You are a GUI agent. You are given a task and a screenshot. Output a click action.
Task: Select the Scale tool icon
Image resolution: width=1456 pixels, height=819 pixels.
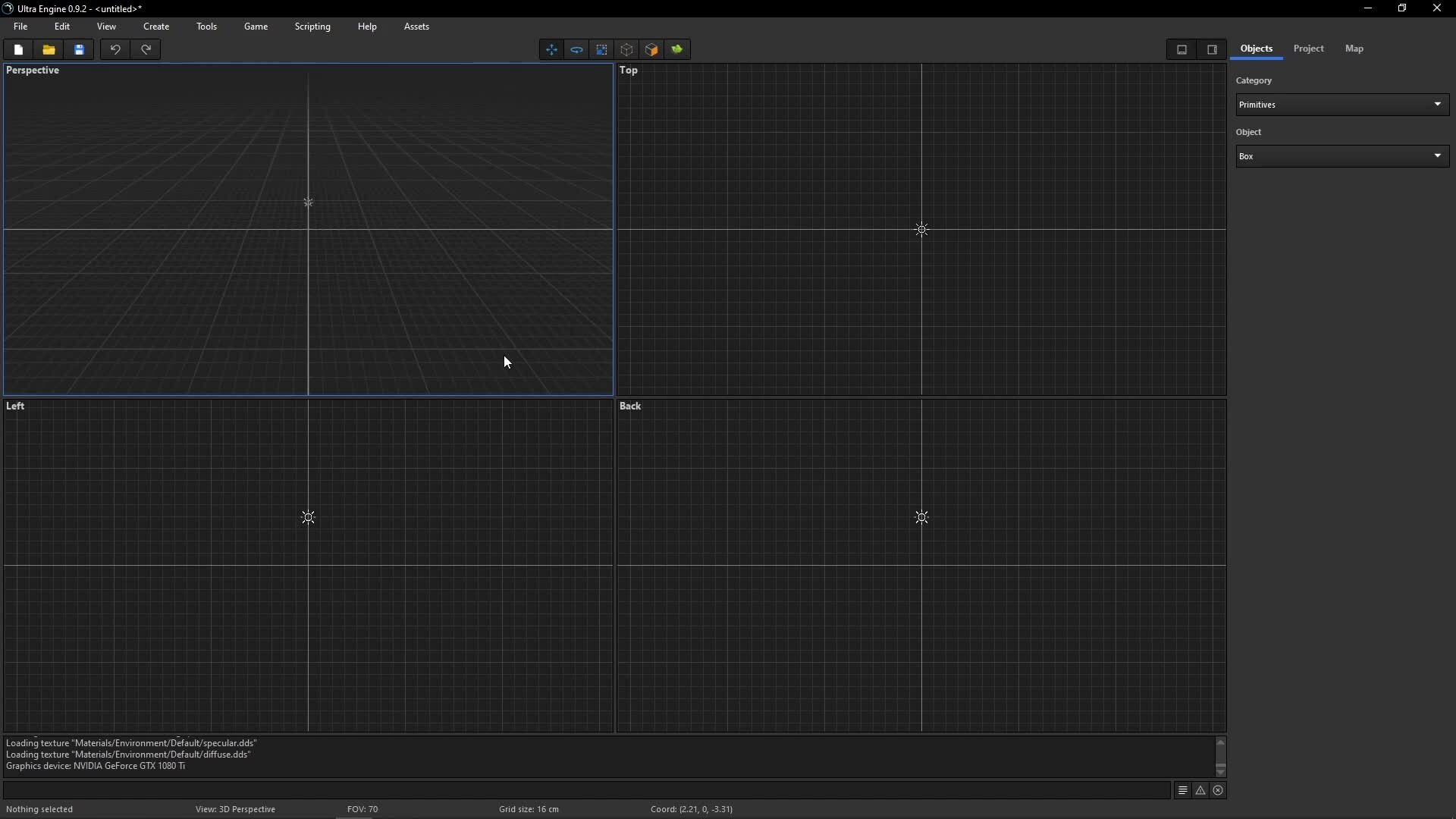point(601,50)
